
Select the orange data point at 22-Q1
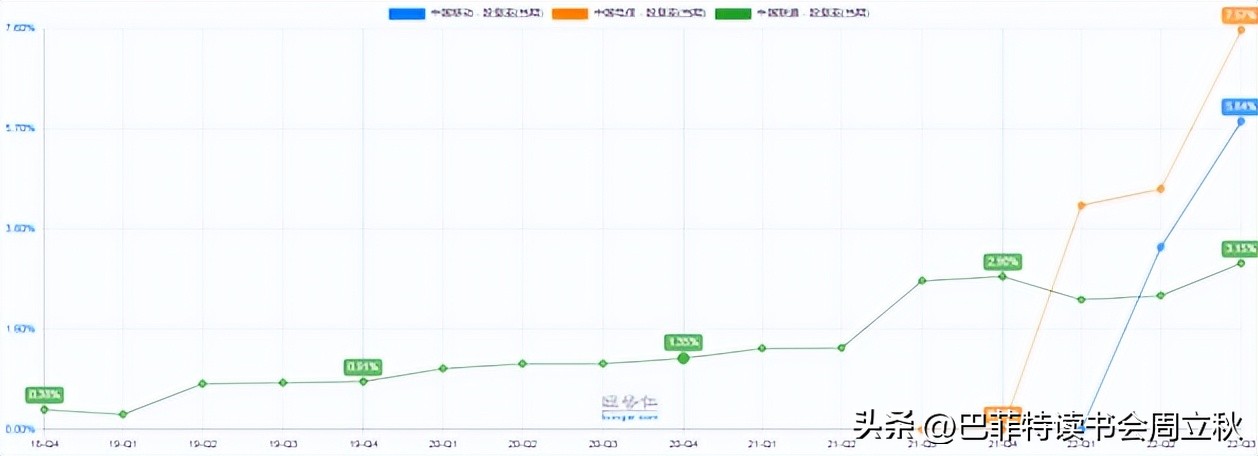1081,206
